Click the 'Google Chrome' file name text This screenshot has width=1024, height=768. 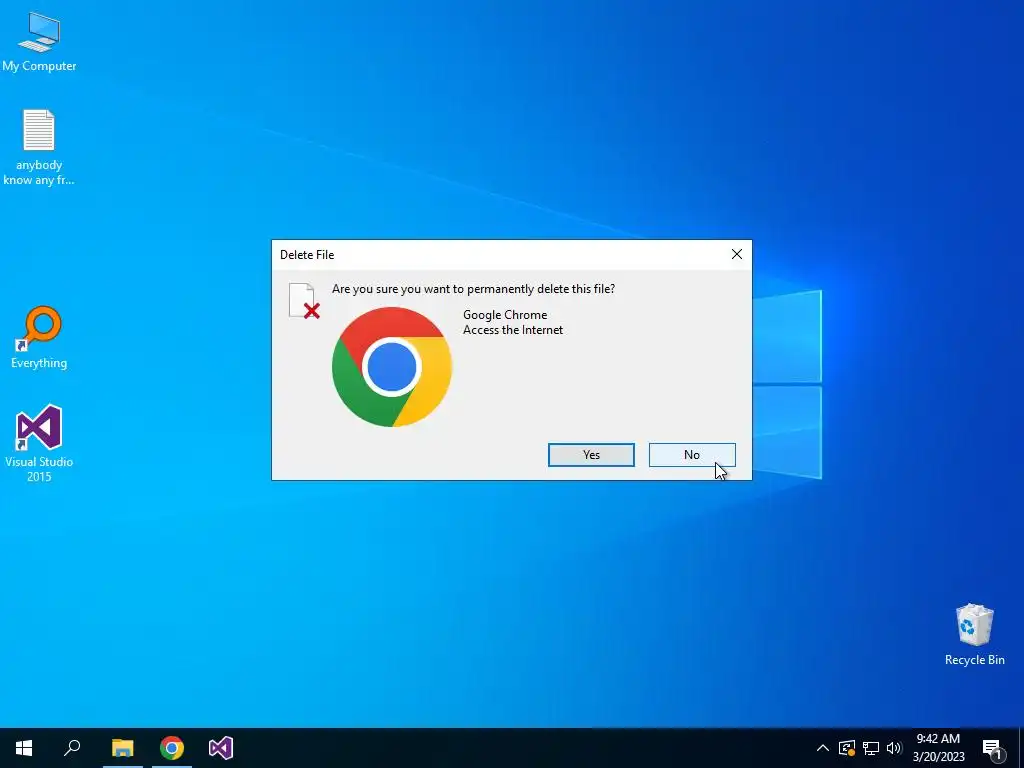coord(505,315)
